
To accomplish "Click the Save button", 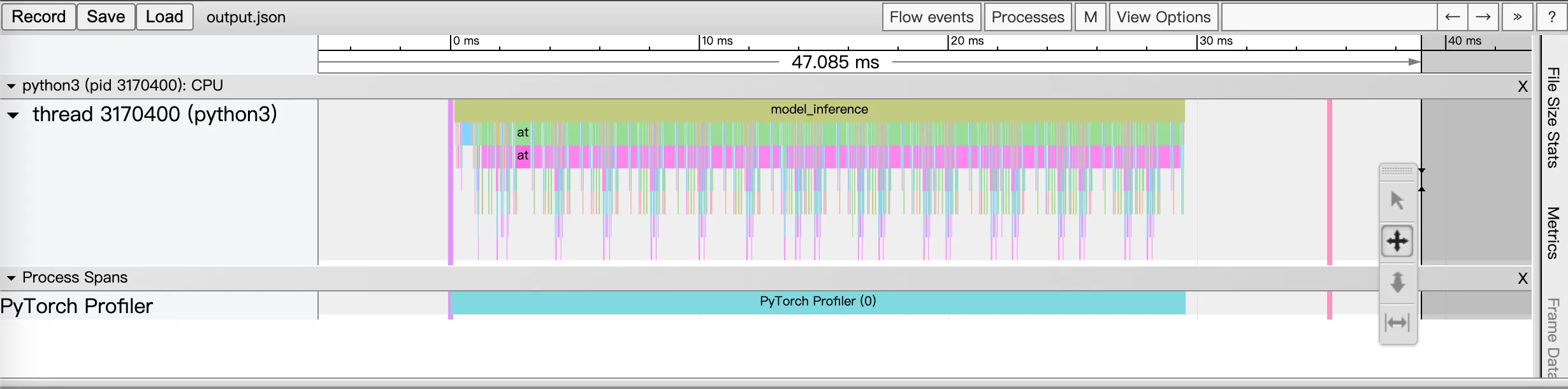I will click(x=106, y=17).
